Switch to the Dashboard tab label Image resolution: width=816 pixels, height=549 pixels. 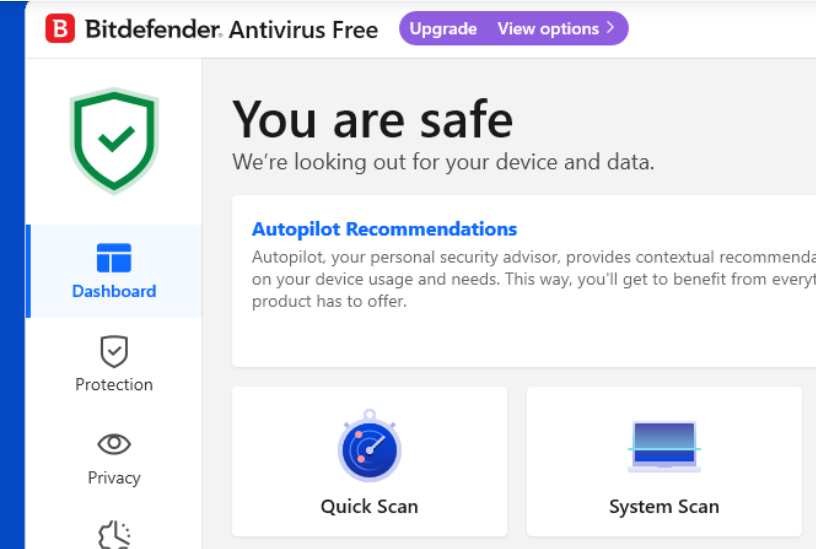(114, 292)
